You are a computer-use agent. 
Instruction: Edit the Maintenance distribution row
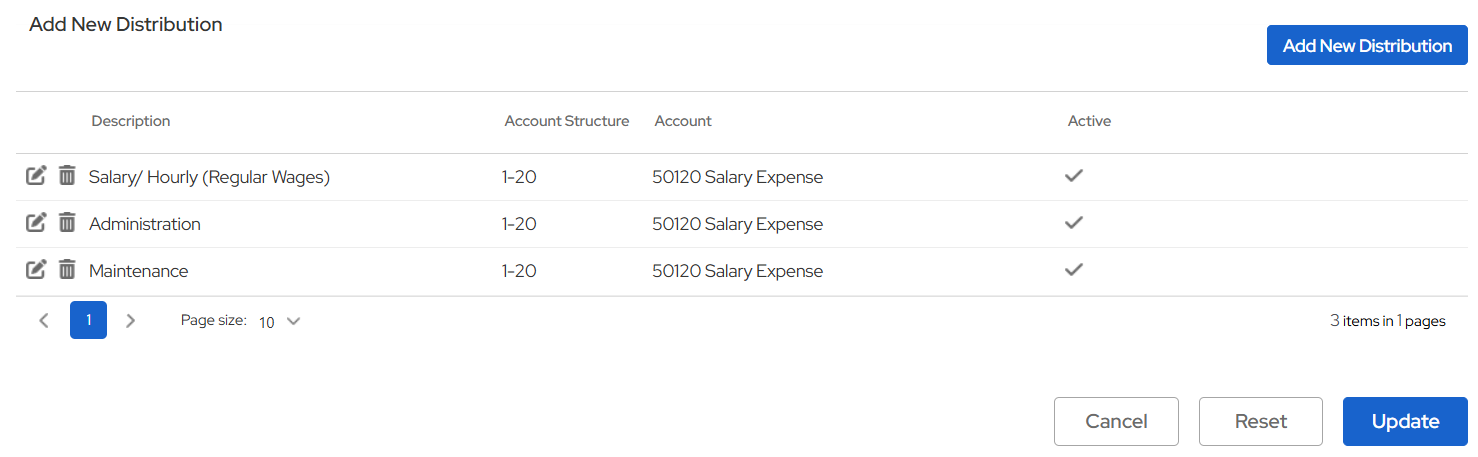pos(35,270)
